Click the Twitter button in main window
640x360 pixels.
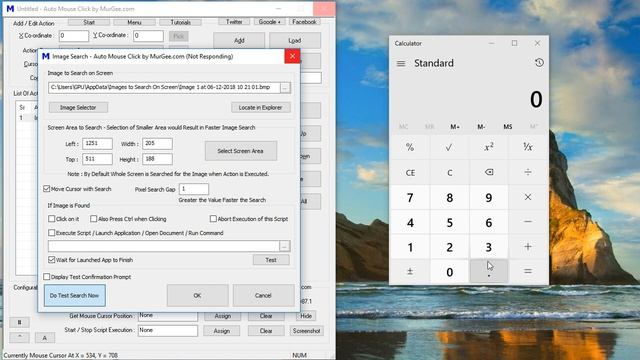[x=234, y=22]
